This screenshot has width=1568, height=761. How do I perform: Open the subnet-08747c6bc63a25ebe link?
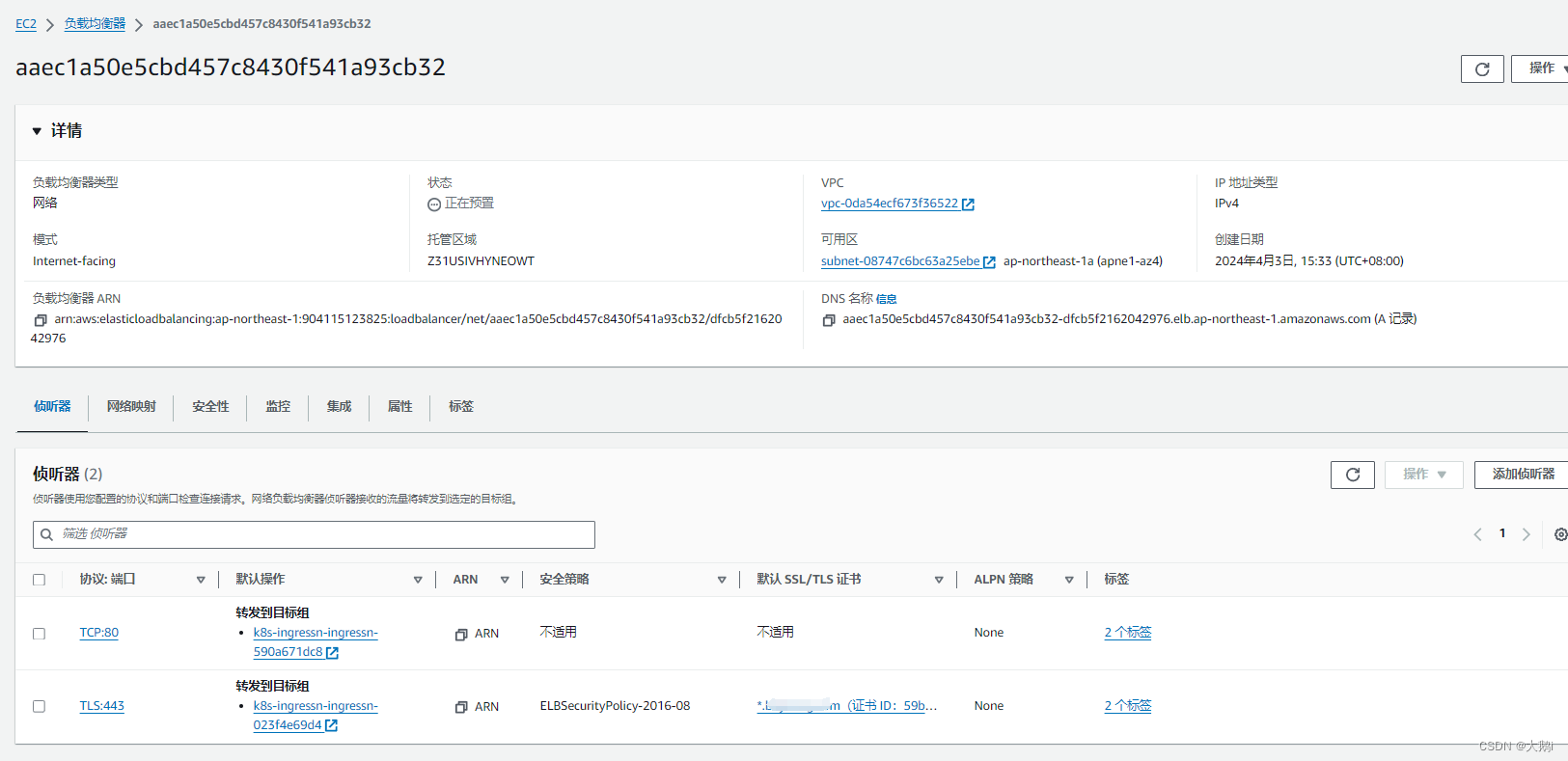[900, 261]
